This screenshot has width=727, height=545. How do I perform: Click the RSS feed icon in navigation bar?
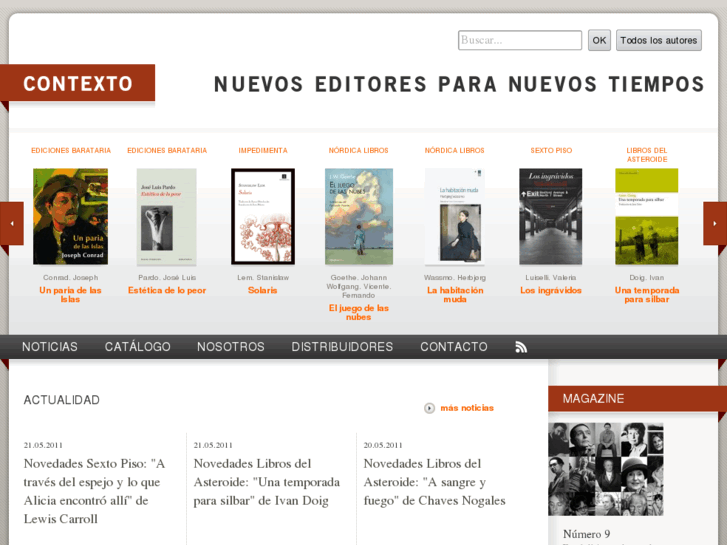tap(521, 347)
